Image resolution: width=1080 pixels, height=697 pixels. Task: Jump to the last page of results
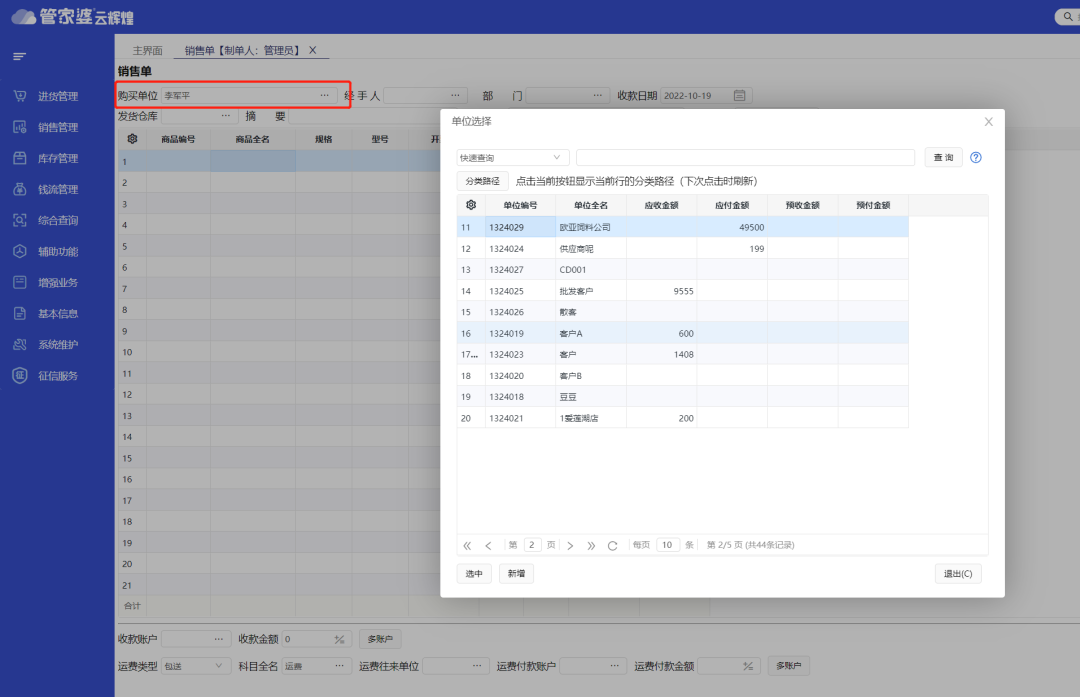pos(591,546)
